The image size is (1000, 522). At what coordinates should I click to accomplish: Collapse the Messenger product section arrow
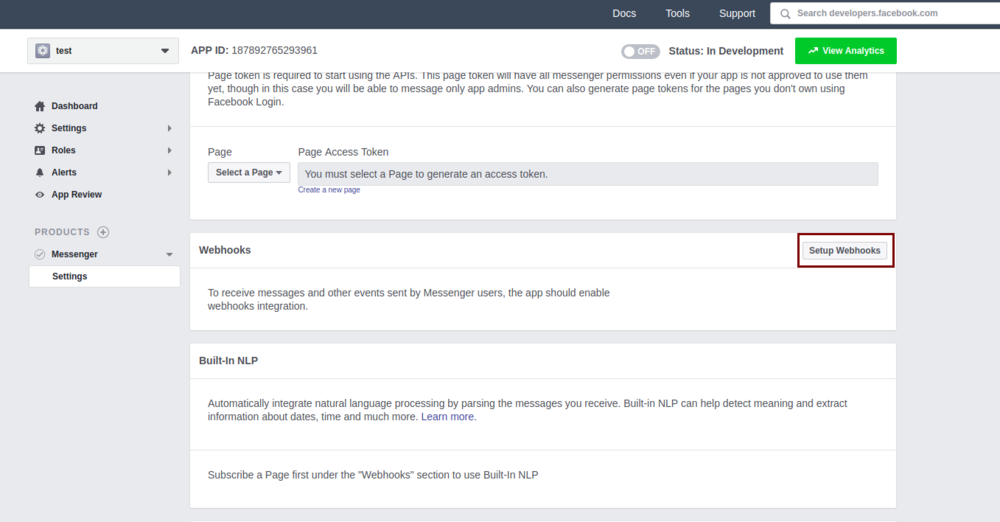(169, 255)
